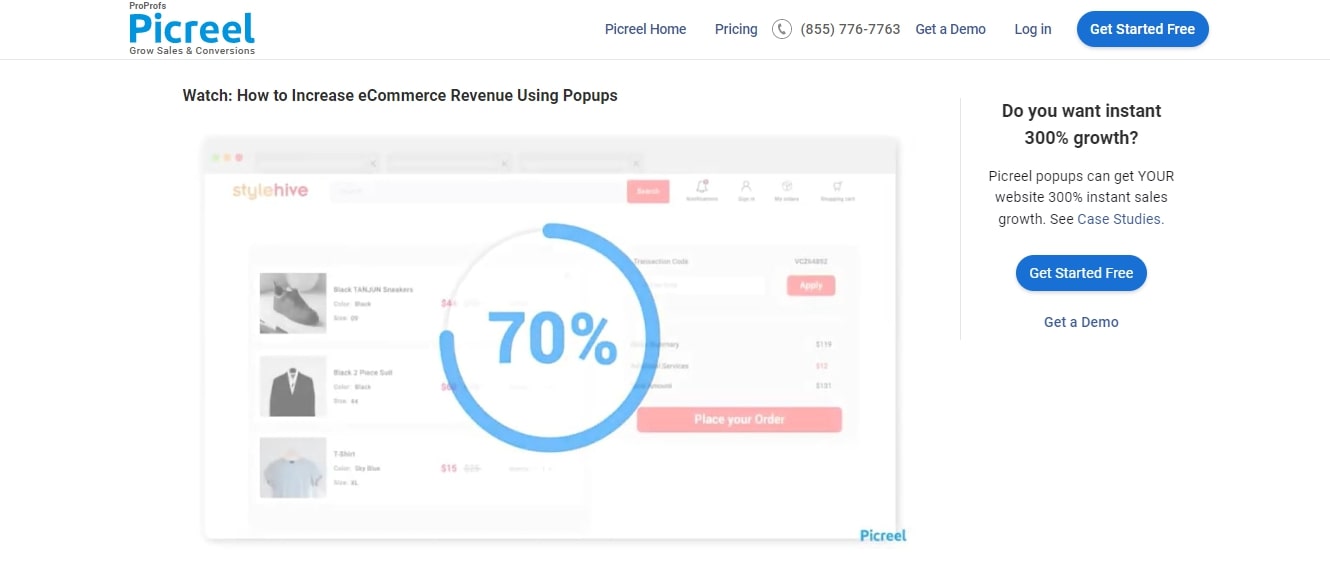Click the Notifications bell icon in the demo
Screen dimensions: 1330x578
pyautogui.click(x=702, y=187)
